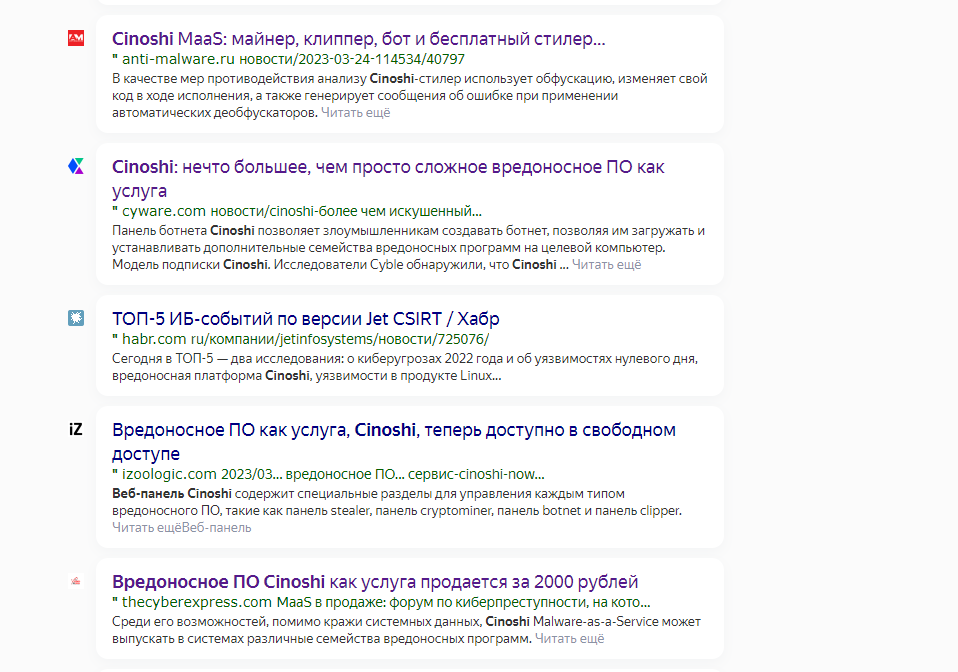The image size is (958, 672).
Task: Open the 'Cinoshi MaaS: майнер, клиппер, бот' result
Action: click(359, 39)
